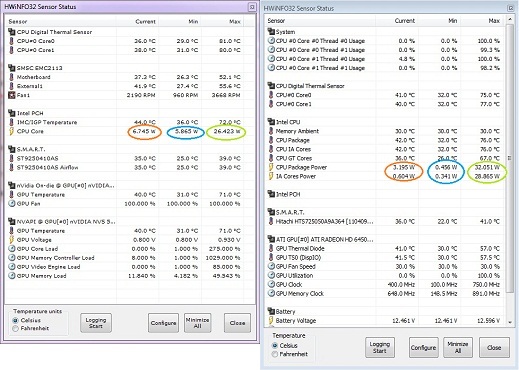This screenshot has width=519, height=370.
Task: Click CPU Digital Thermal Sensor group icon, left window
Action: point(11,32)
